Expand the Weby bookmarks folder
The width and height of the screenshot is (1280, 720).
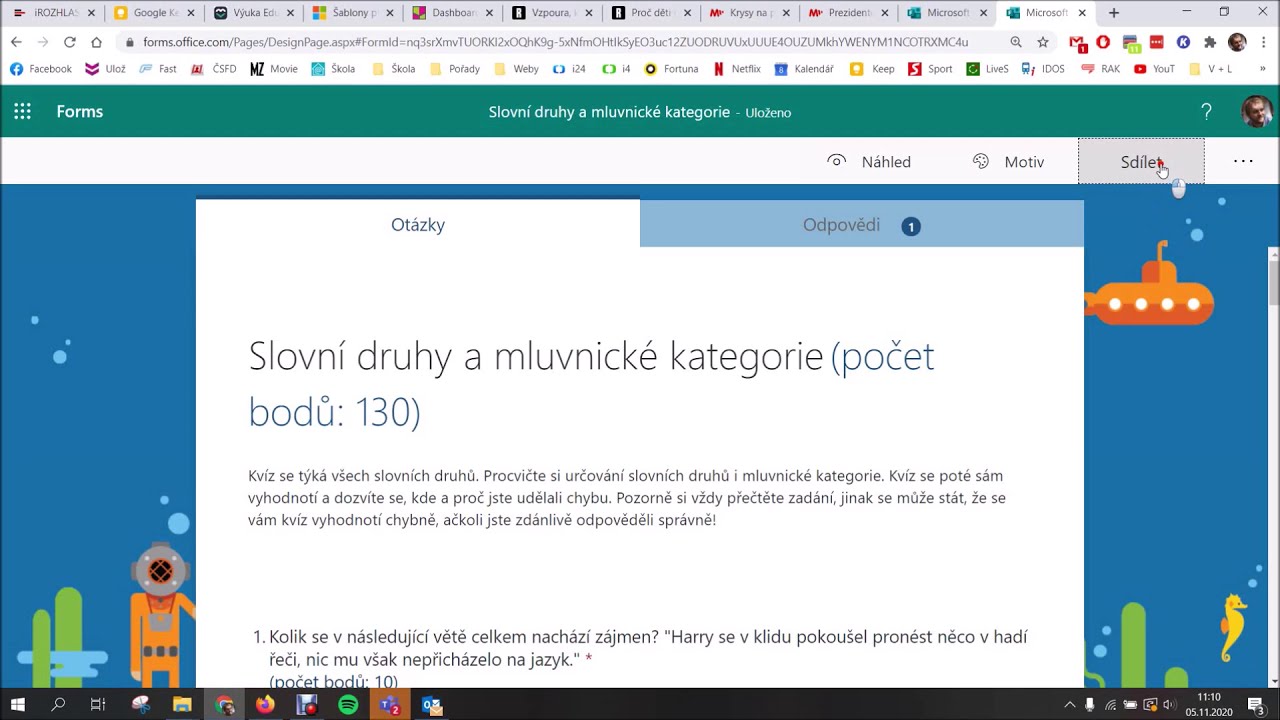coord(515,69)
